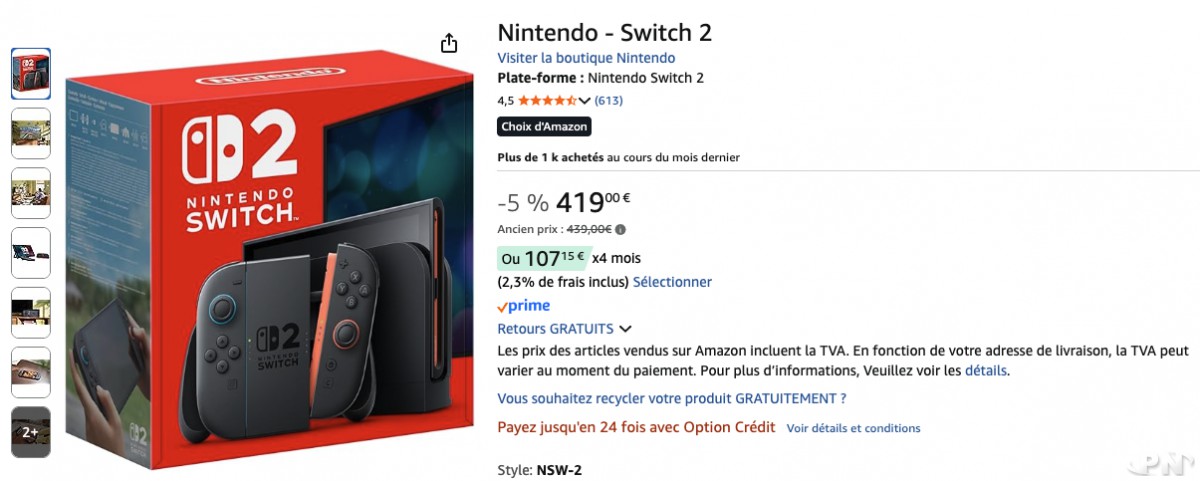Click the Prime logo
Screen dimensions: 1200x481
click(524, 306)
